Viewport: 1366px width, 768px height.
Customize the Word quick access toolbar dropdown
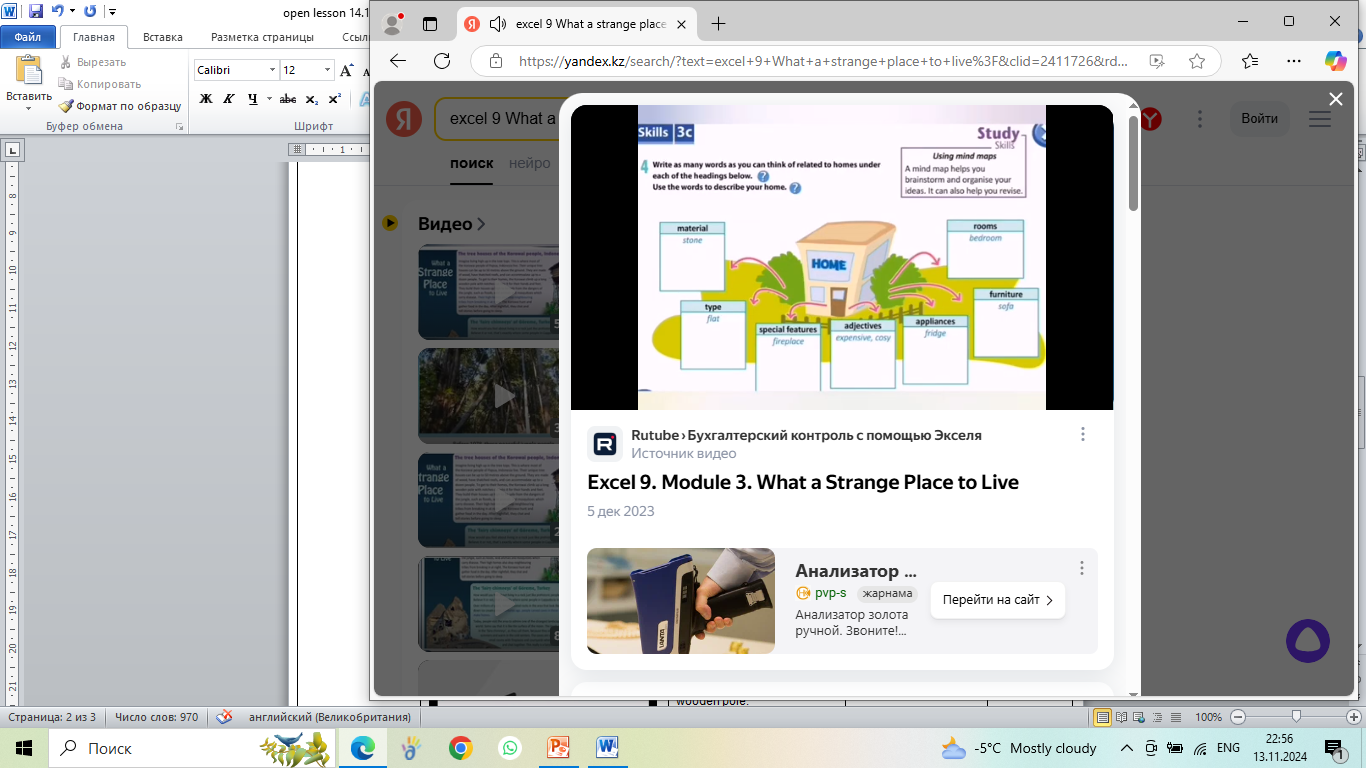pos(110,12)
